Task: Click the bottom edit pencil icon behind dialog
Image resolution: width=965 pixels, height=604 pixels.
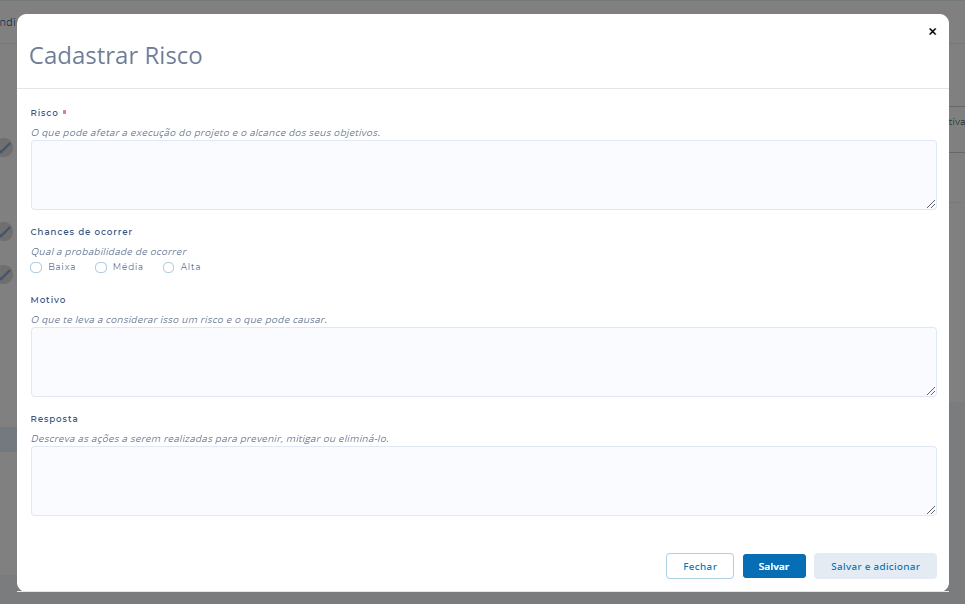Action: coord(5,273)
